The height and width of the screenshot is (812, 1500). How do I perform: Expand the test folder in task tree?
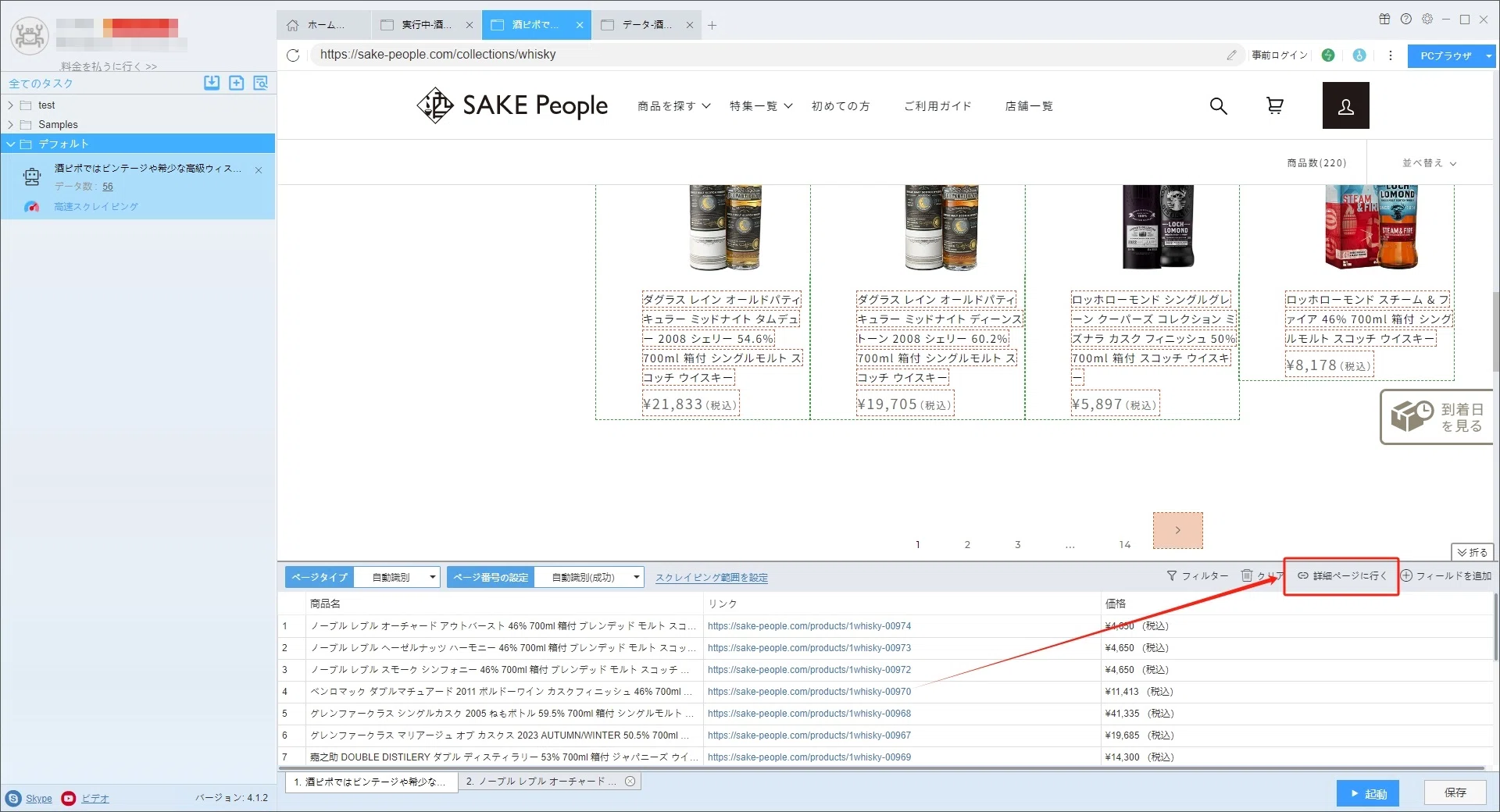tap(11, 105)
